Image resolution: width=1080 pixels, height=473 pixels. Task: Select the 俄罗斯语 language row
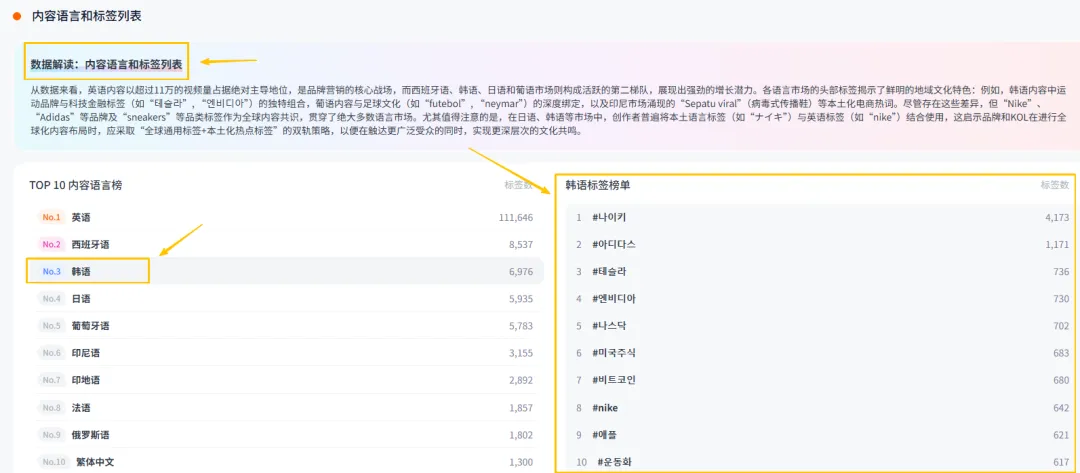(286, 434)
